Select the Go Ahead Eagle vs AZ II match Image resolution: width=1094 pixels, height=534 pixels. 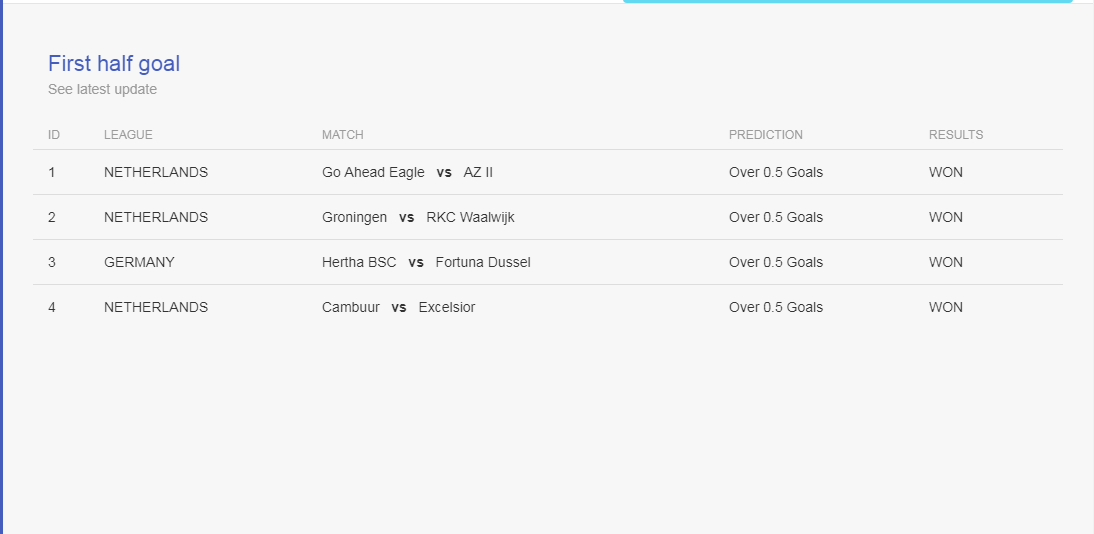pos(407,172)
